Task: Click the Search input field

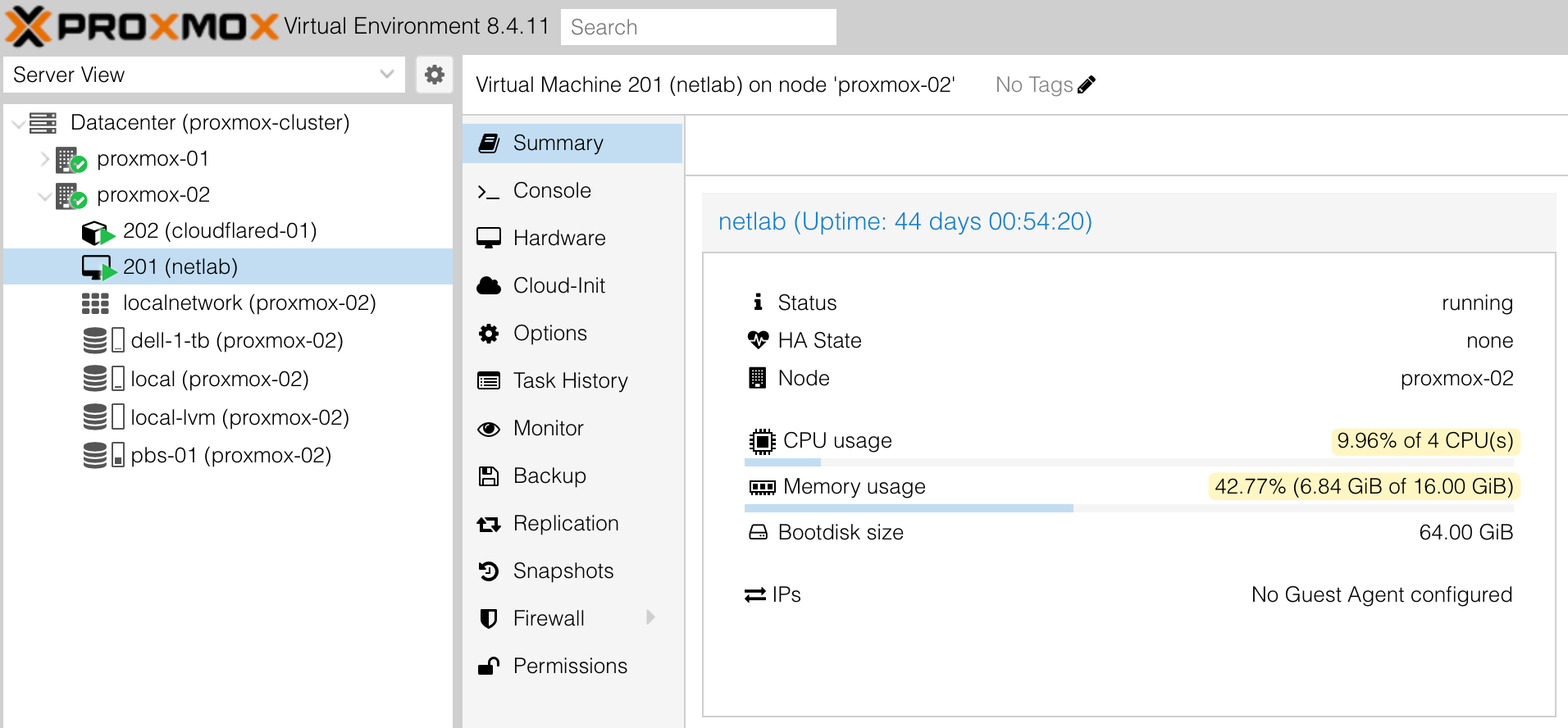Action: click(698, 27)
